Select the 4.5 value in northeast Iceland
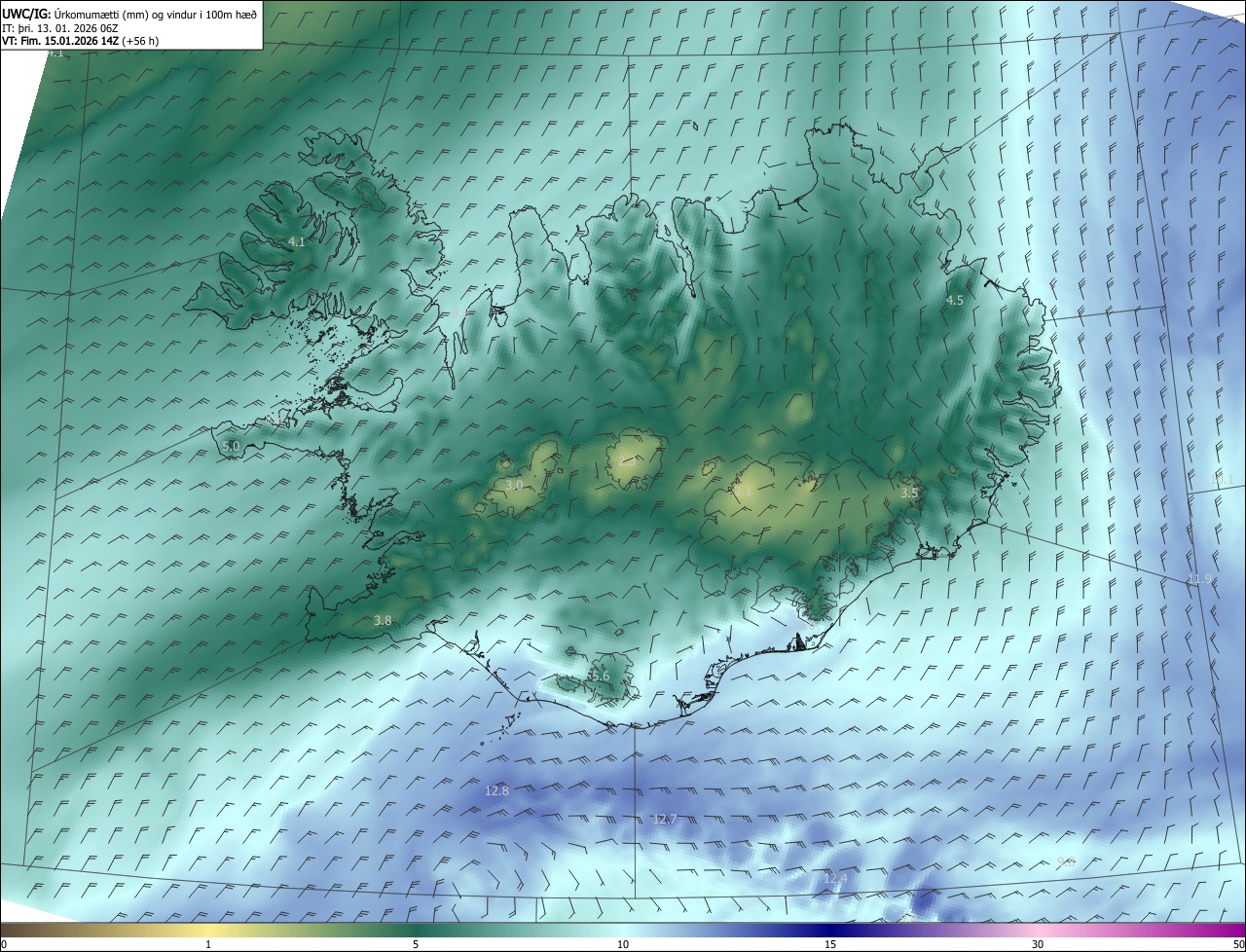This screenshot has height=952, width=1246. pos(955,301)
